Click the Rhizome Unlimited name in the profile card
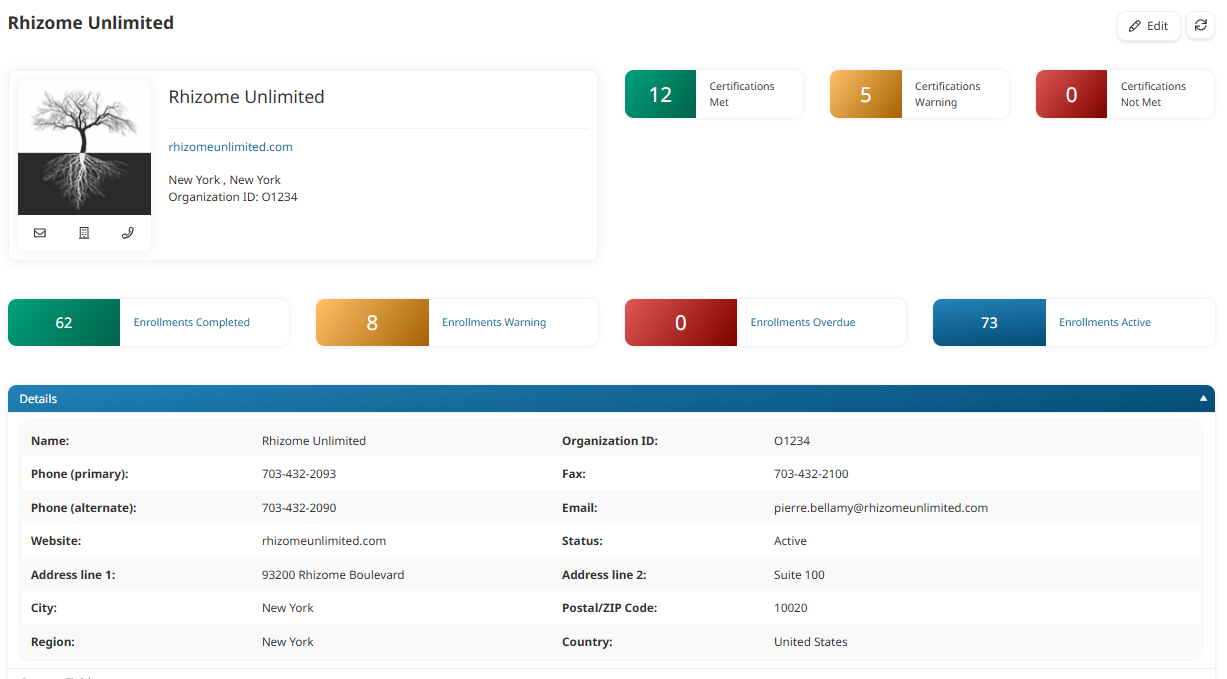The height and width of the screenshot is (679, 1227). (246, 97)
